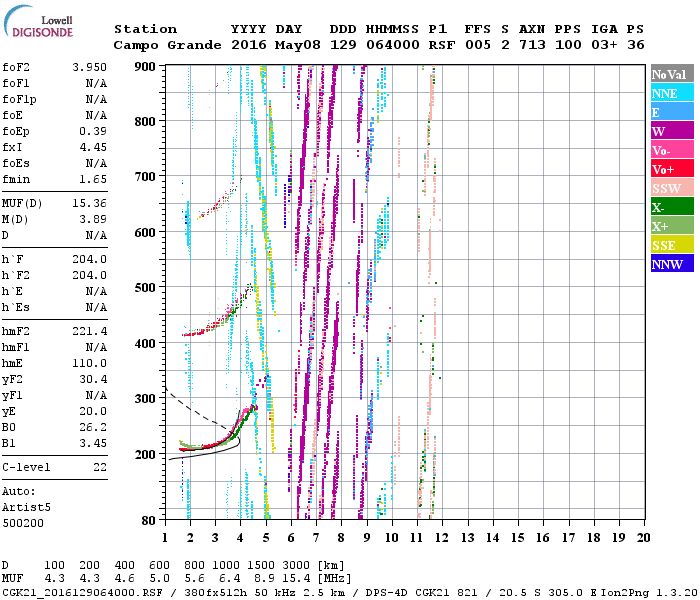Click the PS value 36

pyautogui.click(x=636, y=45)
